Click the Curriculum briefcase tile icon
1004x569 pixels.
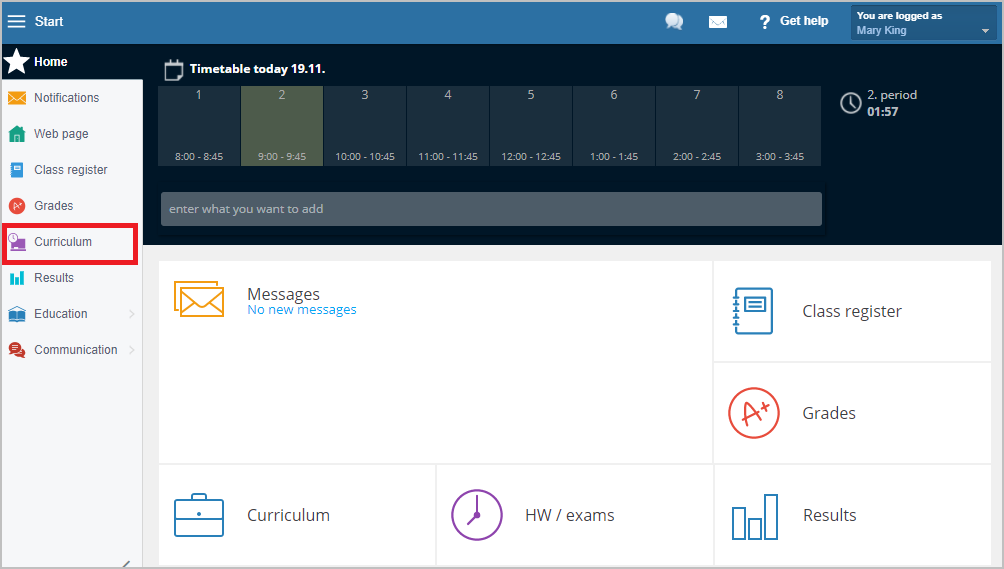tap(199, 515)
